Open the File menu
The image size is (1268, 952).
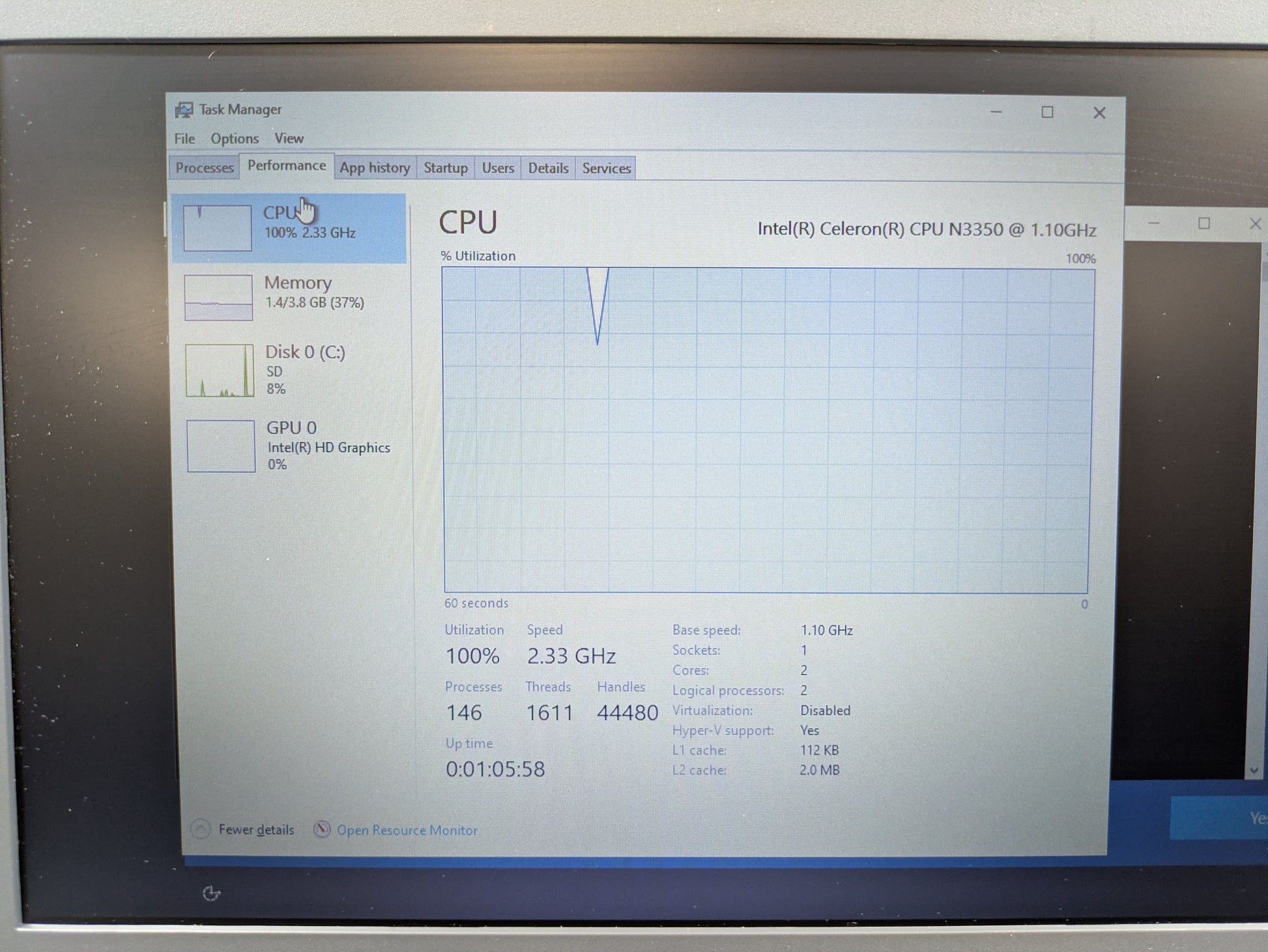pos(184,139)
